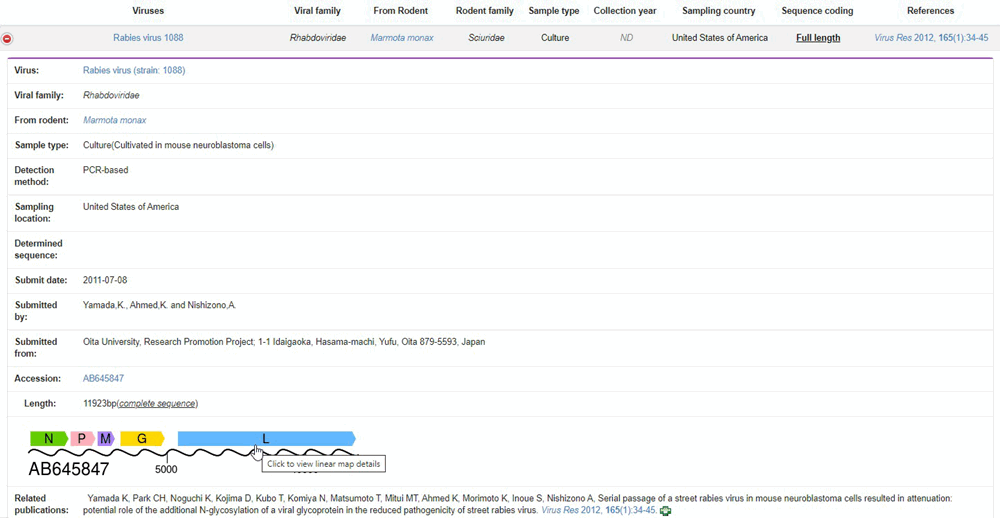
Task: Open Rabies virus (strain: 1088) detail link
Action: [x=134, y=71]
